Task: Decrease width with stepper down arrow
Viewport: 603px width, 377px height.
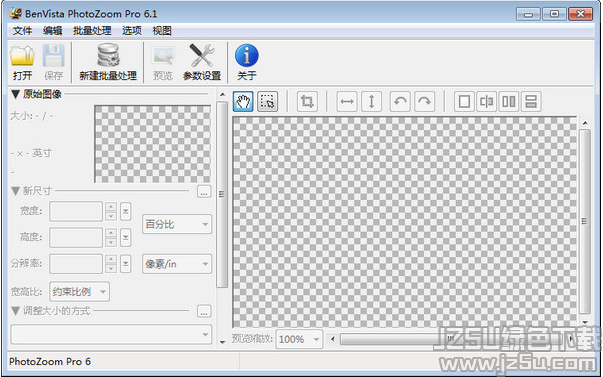Action: 111,216
